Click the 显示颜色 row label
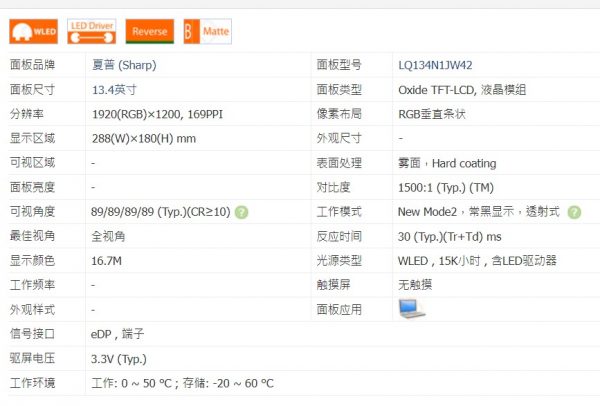The width and height of the screenshot is (600, 406). click(x=33, y=261)
